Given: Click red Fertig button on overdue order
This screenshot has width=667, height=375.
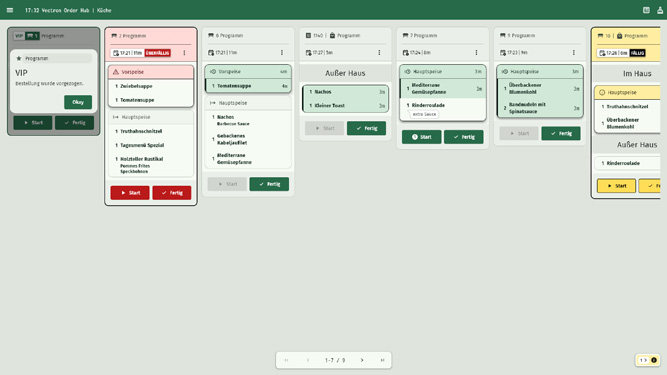Looking at the screenshot, I should click(172, 193).
